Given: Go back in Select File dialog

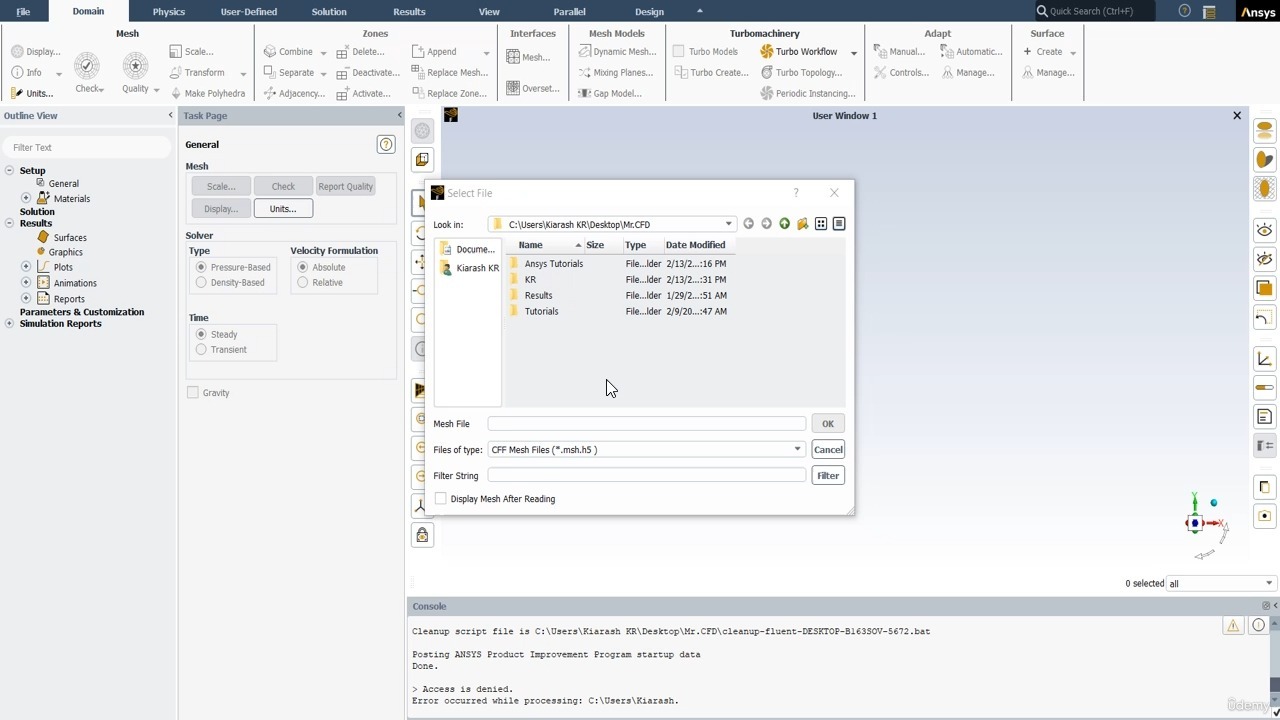Looking at the screenshot, I should coord(748,224).
